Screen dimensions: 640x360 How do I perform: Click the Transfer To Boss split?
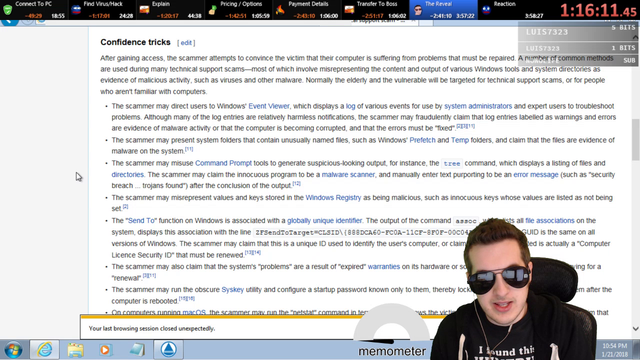click(375, 10)
